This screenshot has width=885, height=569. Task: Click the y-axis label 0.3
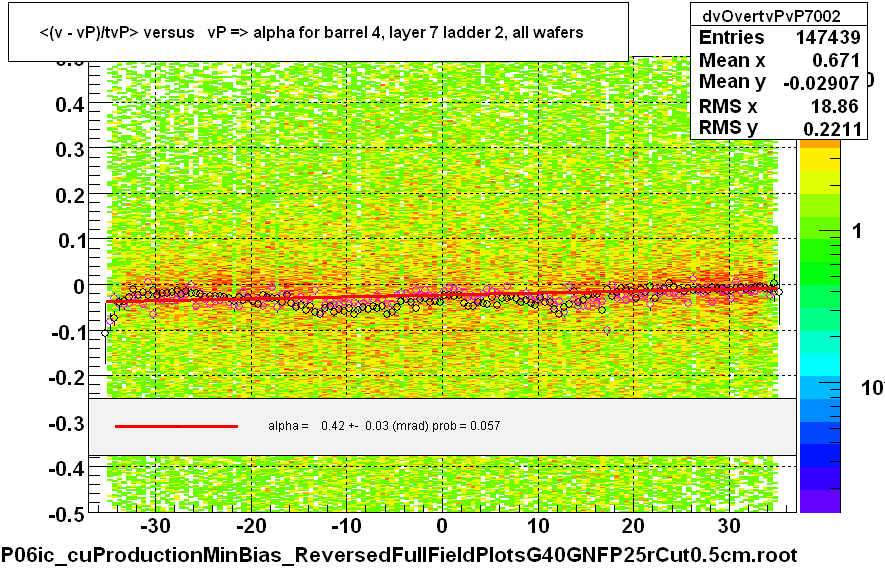click(70, 150)
